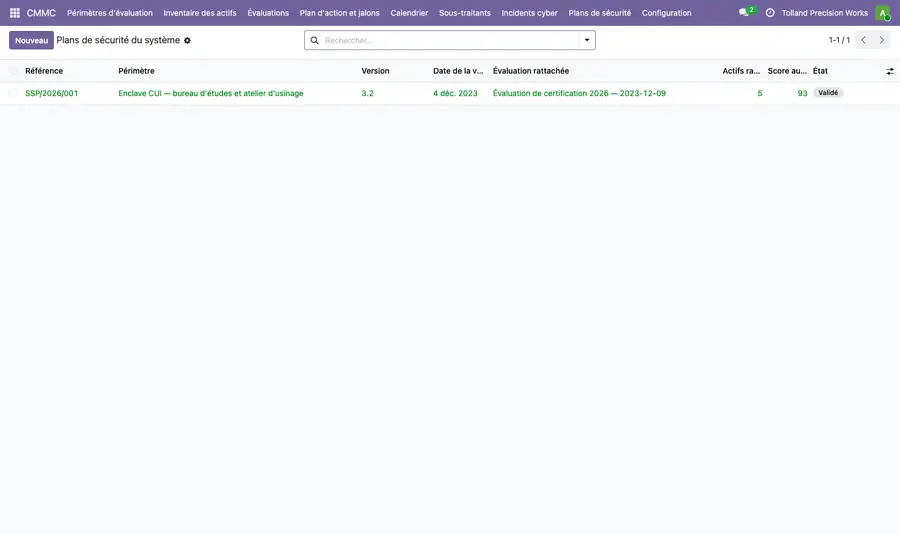Click Évaluation de certification 2026 cell
Screen dimensions: 900x534
pos(579,93)
